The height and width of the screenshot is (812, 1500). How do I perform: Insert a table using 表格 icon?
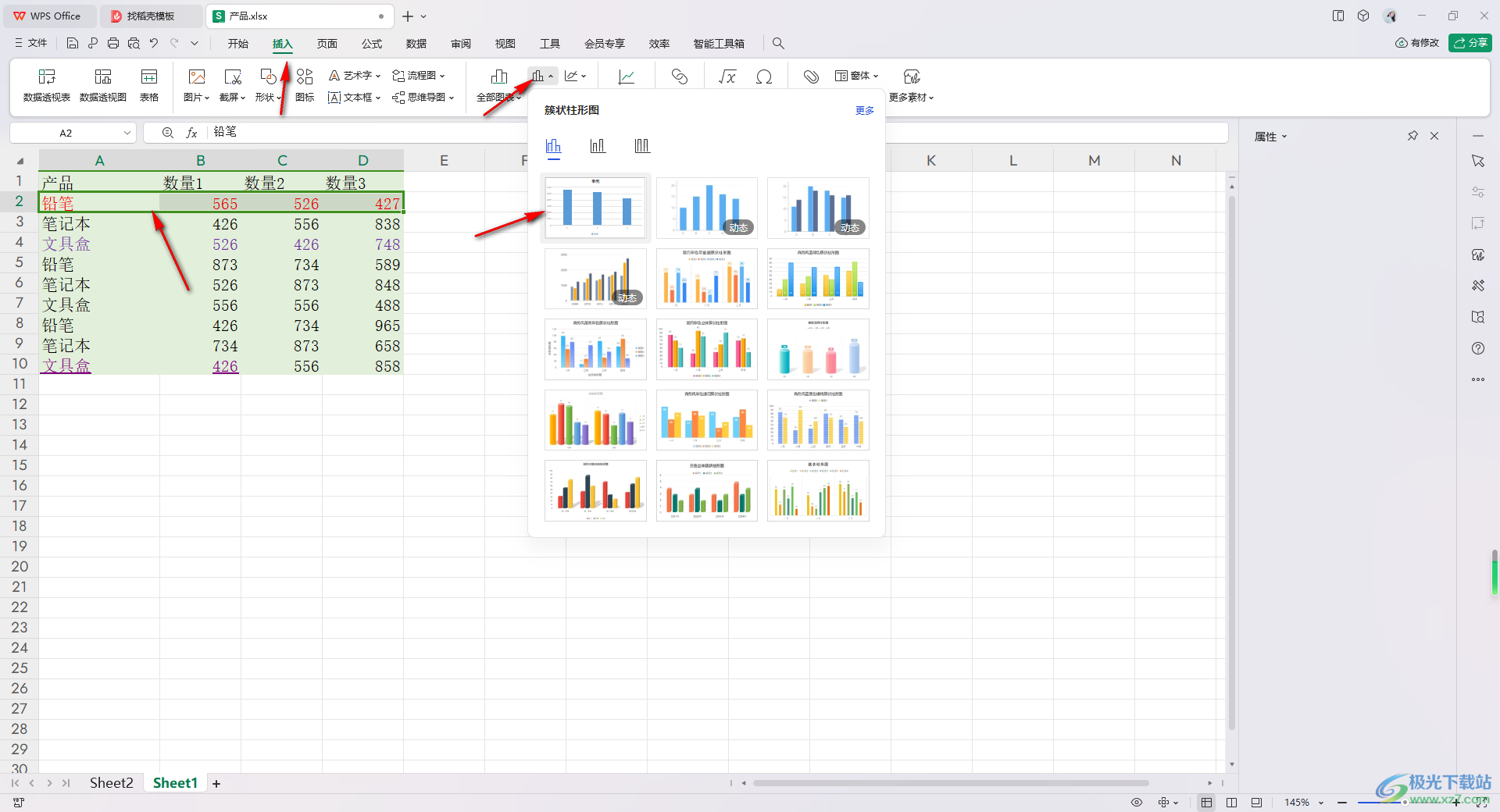[x=149, y=84]
